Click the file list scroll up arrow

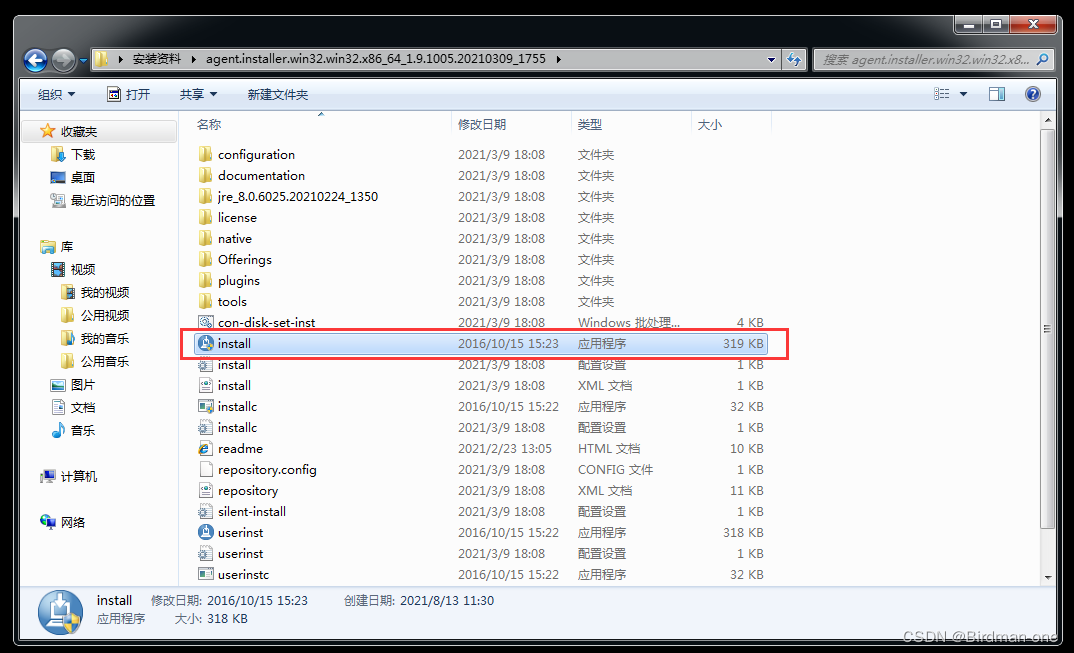[1047, 120]
